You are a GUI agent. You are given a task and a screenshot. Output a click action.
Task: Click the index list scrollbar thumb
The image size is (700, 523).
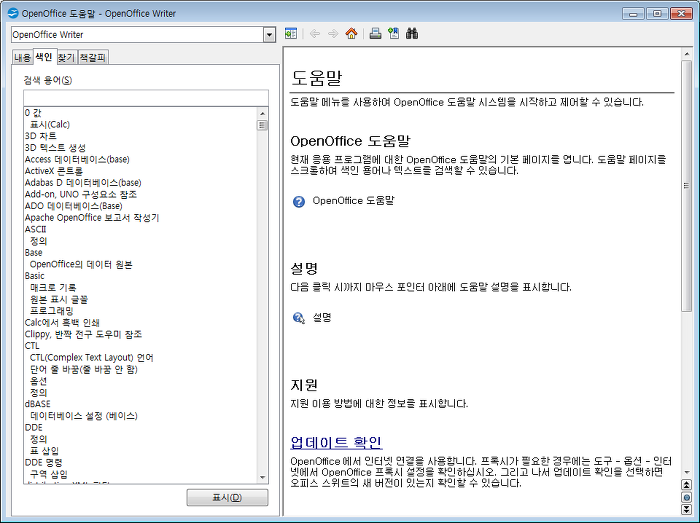(x=262, y=125)
